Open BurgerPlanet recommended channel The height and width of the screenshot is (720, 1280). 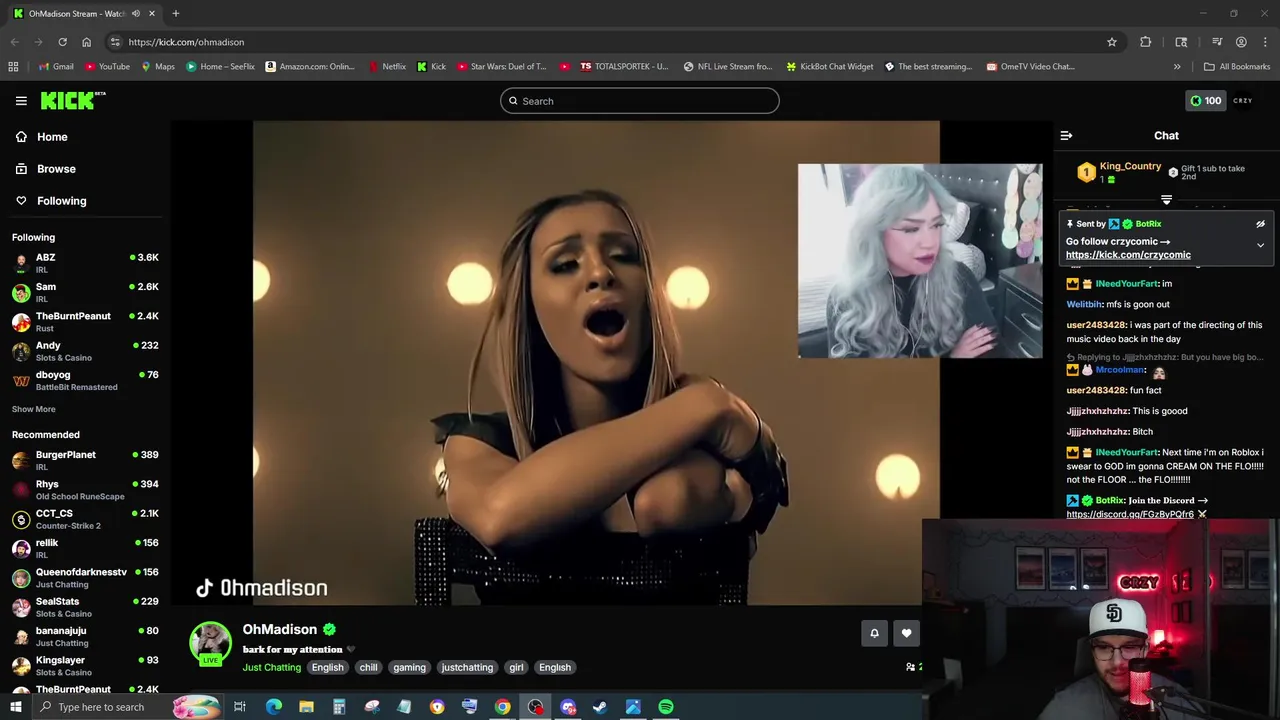click(x=84, y=460)
